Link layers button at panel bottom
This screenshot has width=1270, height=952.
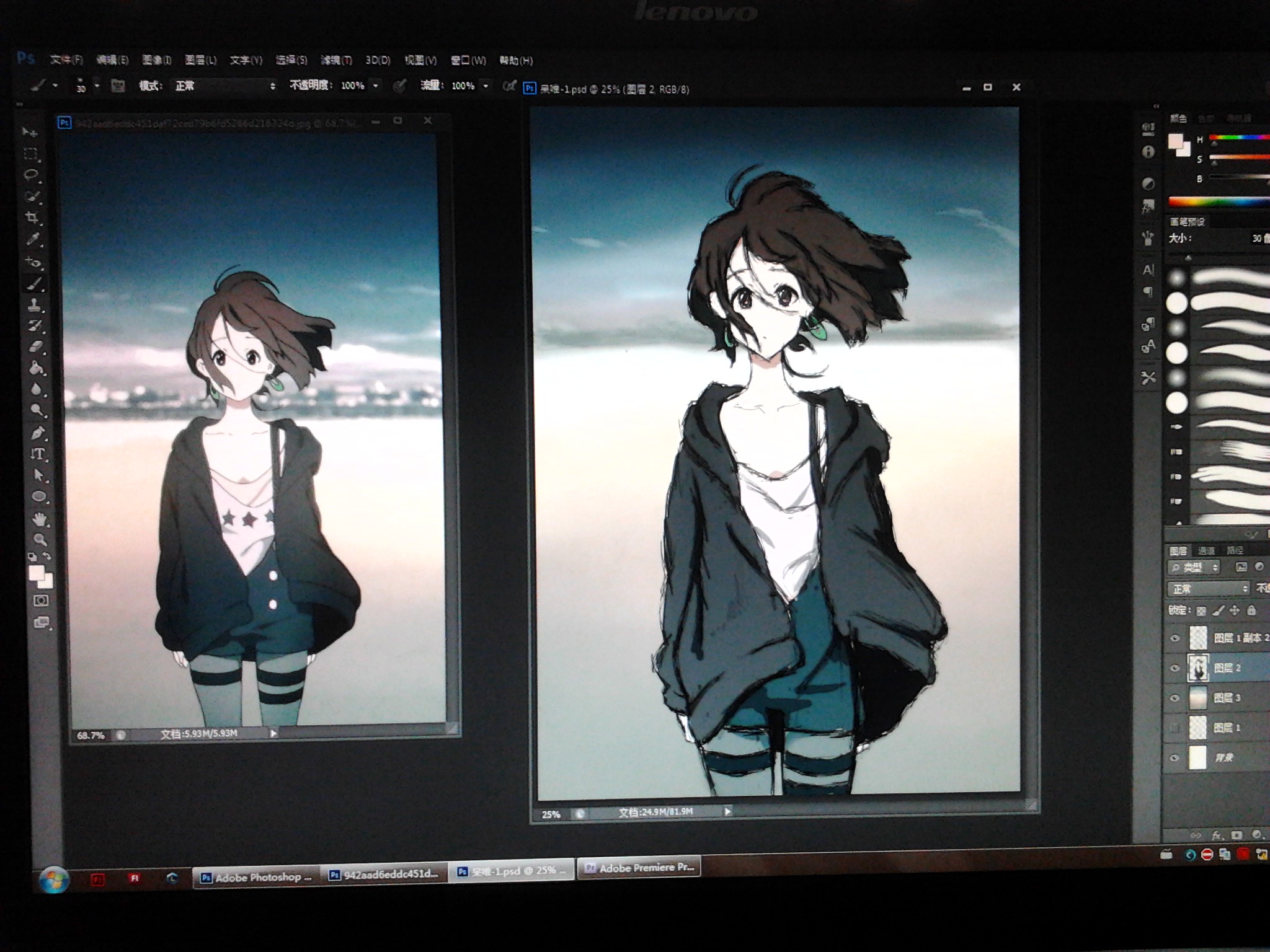(1196, 835)
